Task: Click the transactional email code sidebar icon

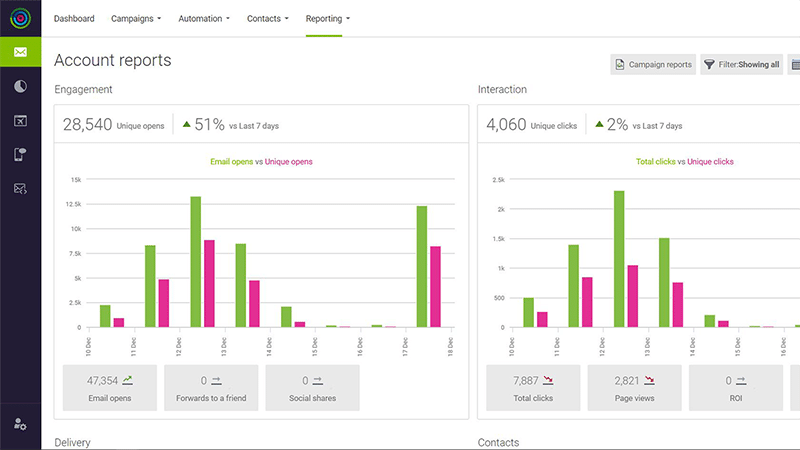Action: click(x=20, y=188)
